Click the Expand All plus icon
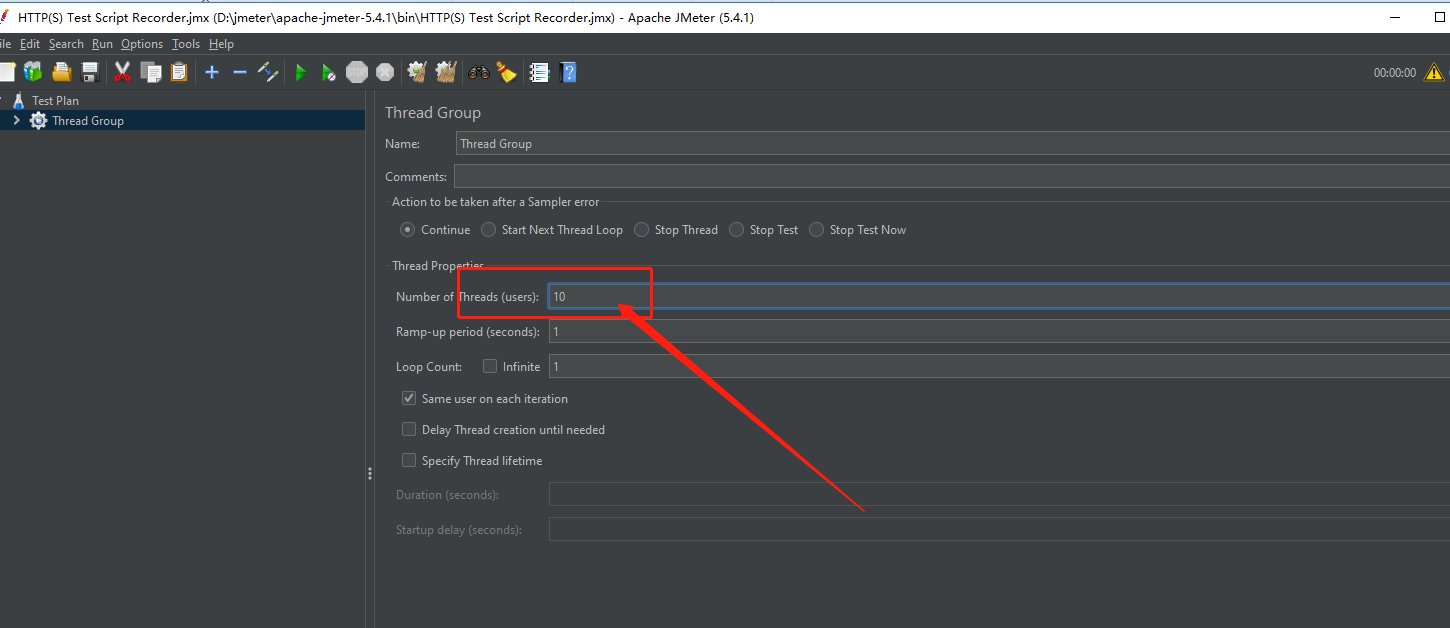Viewport: 1450px width, 628px height. click(x=212, y=72)
